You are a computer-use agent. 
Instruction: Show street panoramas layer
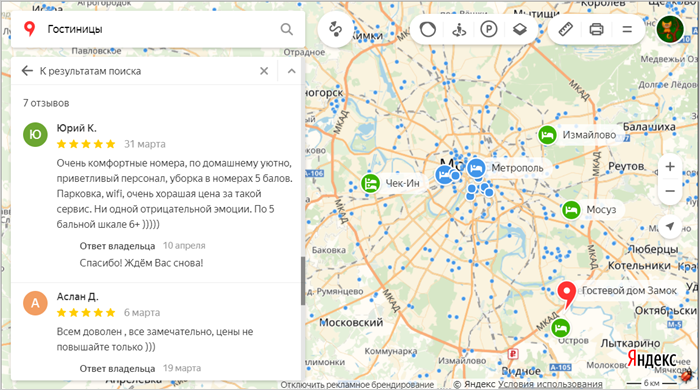pyautogui.click(x=458, y=29)
